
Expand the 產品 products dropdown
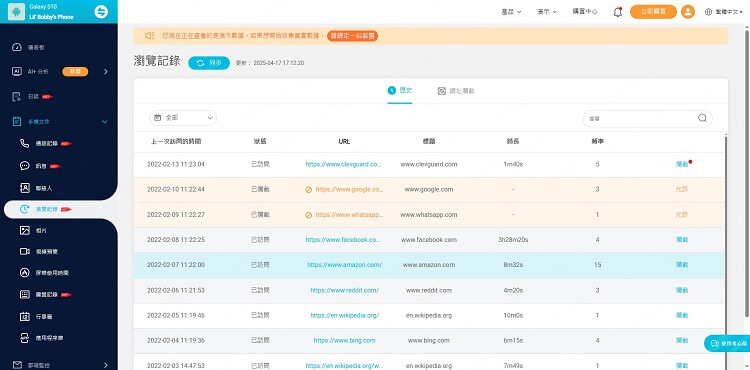pos(511,12)
